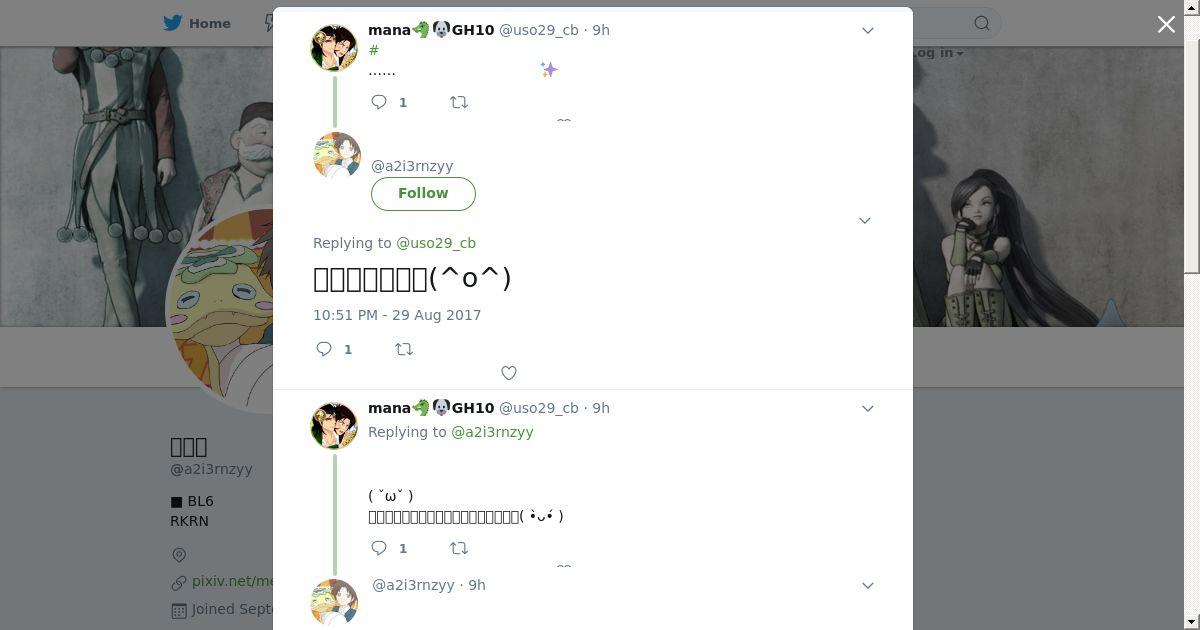Click the search magnifier icon
Image resolution: width=1200 pixels, height=630 pixels.
point(982,23)
